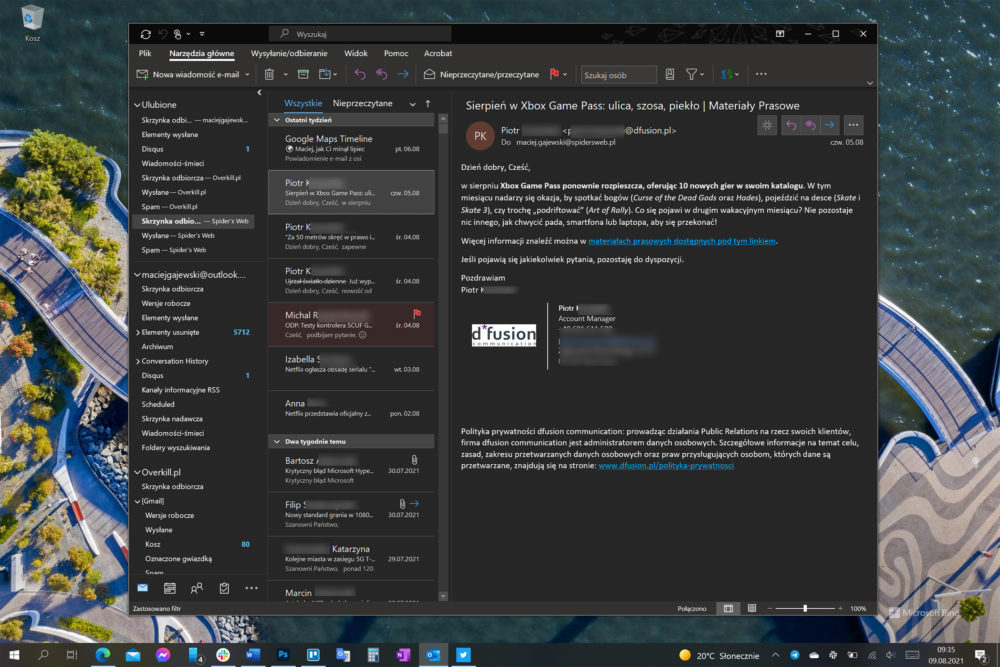Screen dimensions: 1000x667
Task: Open the Address Book icon
Action: tap(670, 75)
